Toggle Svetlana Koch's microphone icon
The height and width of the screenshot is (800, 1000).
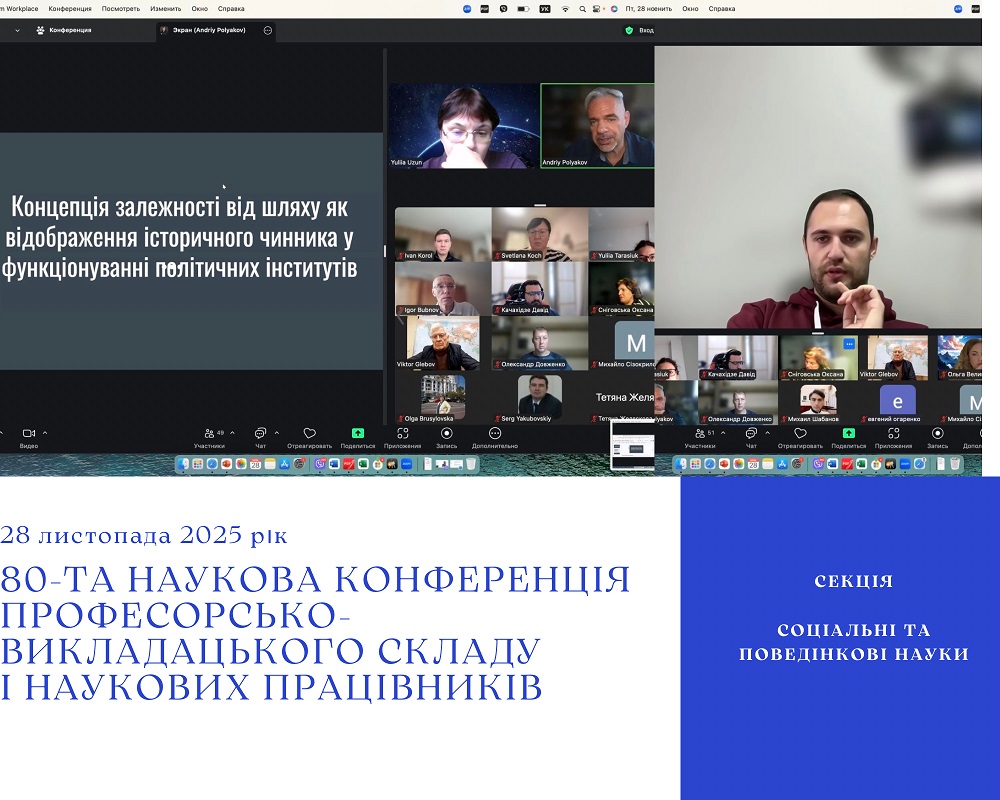pyautogui.click(x=496, y=255)
